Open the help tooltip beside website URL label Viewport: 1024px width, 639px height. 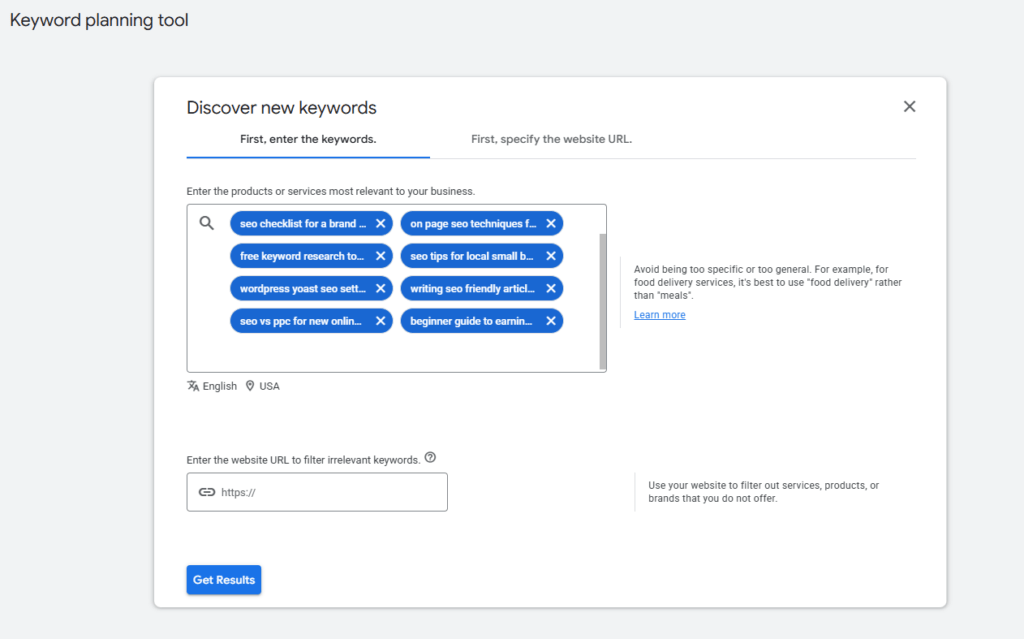click(x=430, y=457)
